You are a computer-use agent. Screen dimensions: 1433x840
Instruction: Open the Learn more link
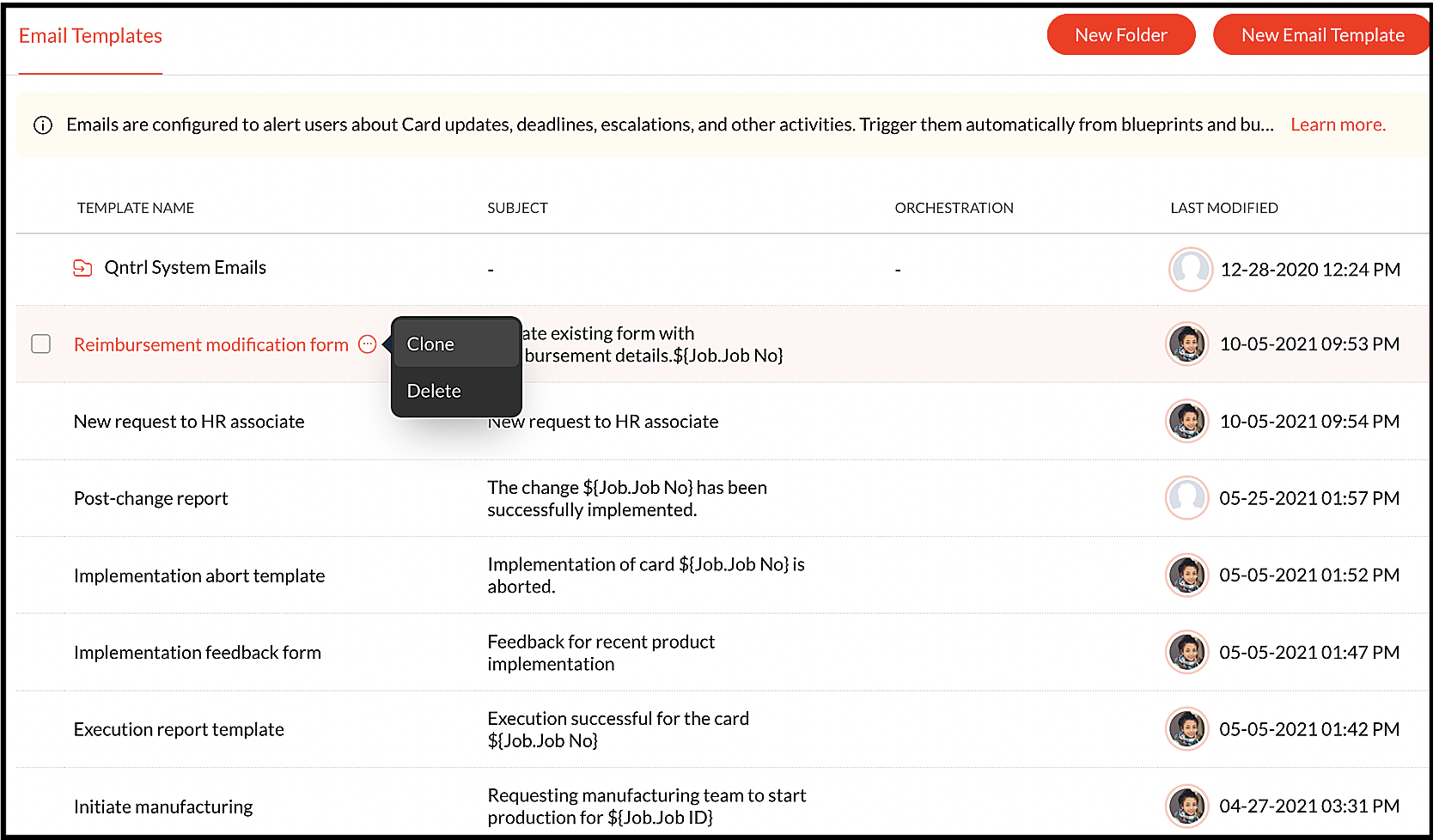coord(1338,125)
